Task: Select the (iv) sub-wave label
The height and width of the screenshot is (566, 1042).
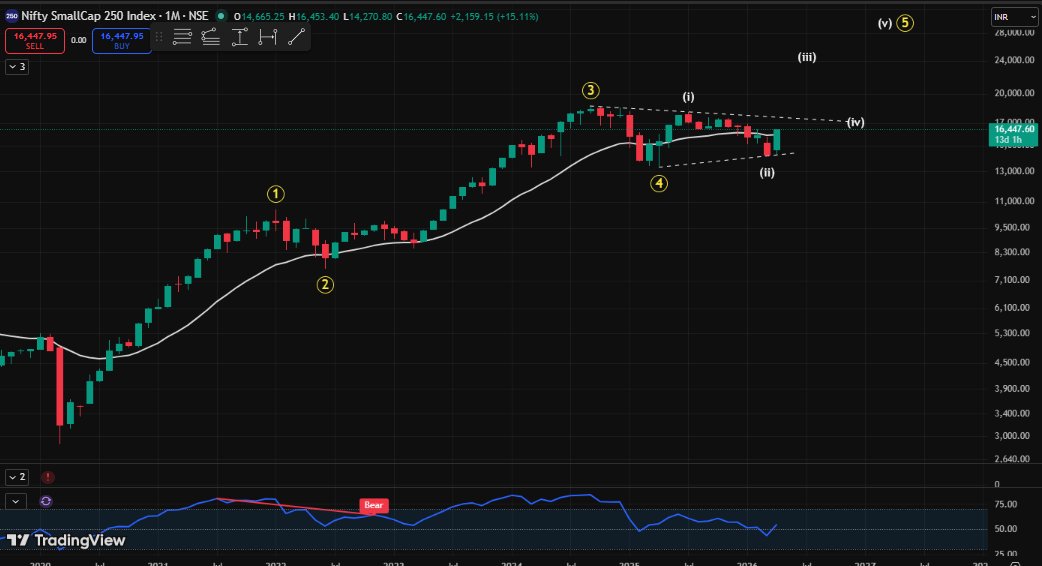Action: point(855,122)
